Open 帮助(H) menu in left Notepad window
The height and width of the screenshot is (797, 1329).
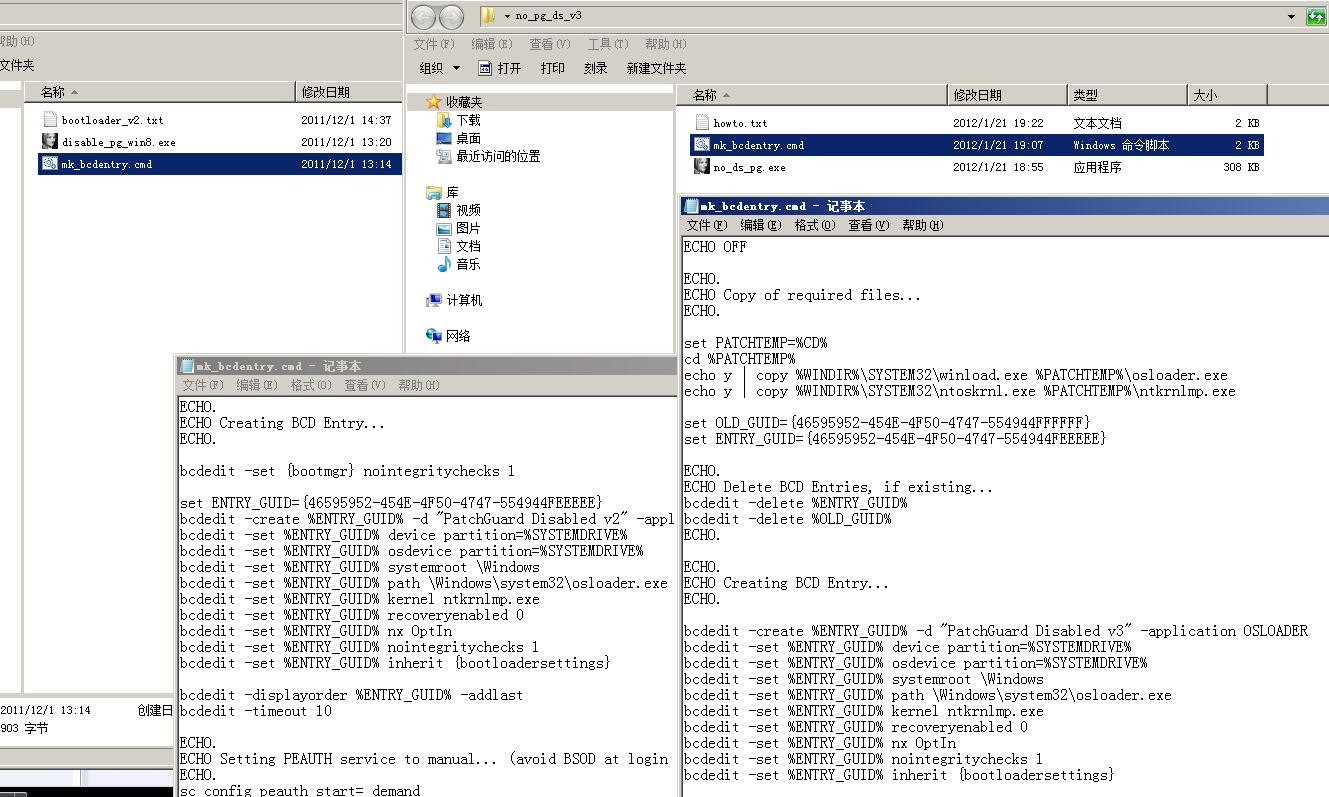tap(418, 385)
